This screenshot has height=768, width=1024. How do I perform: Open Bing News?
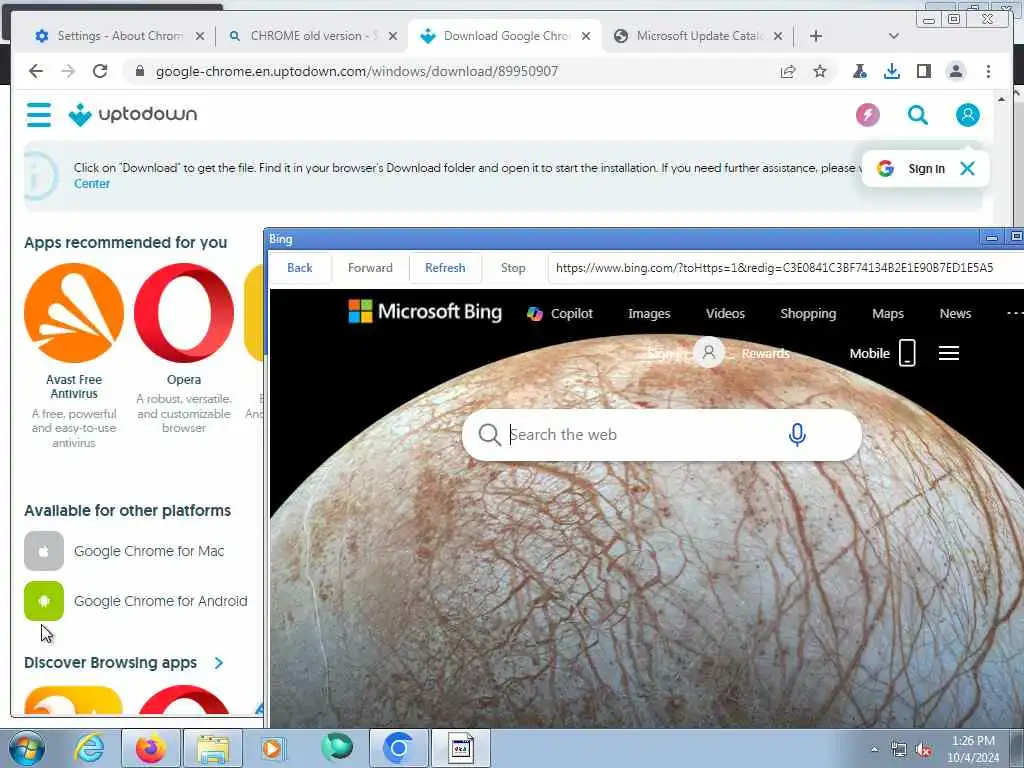tap(955, 313)
